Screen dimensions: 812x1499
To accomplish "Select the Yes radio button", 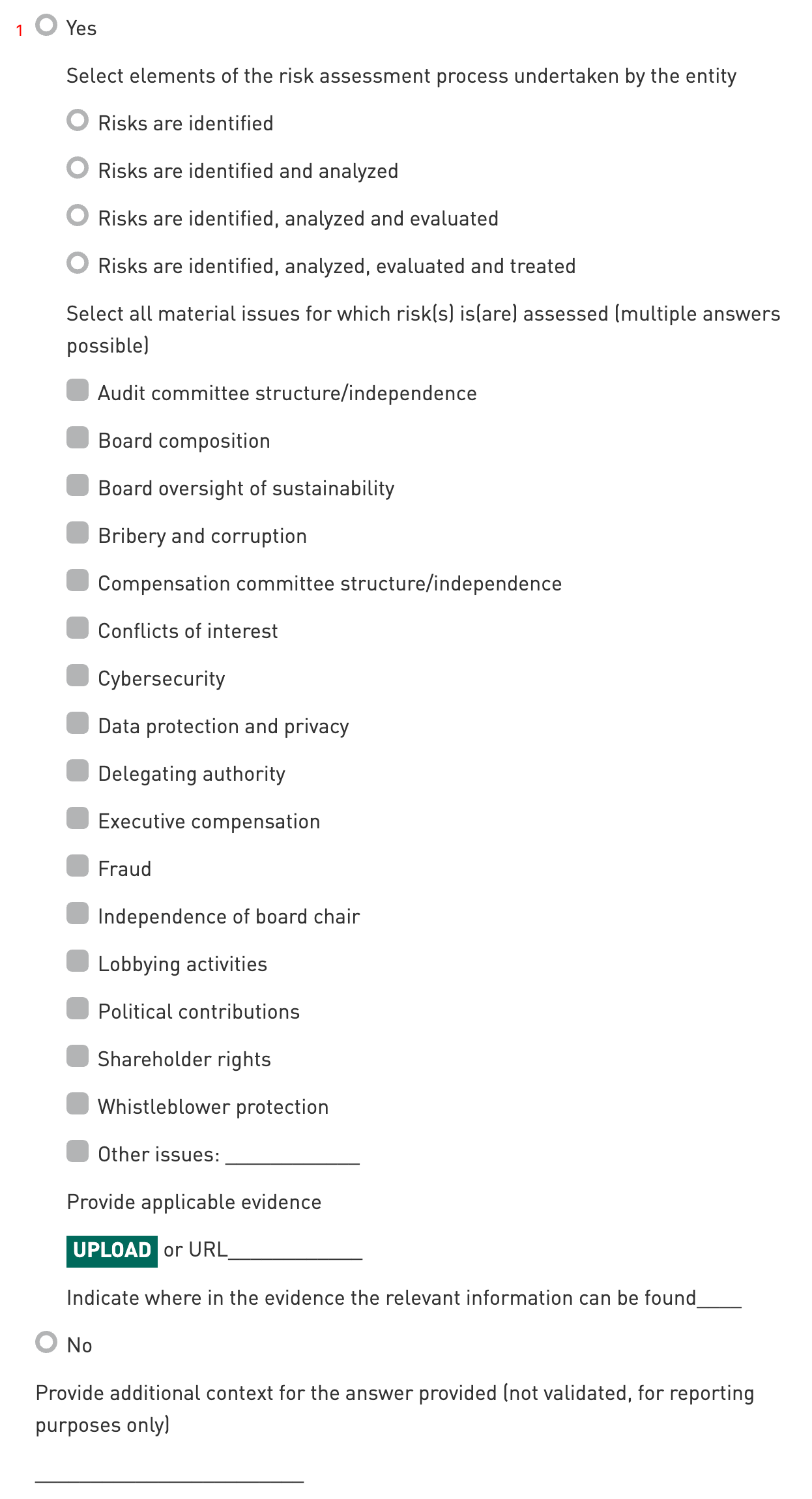I will pos(46,26).
